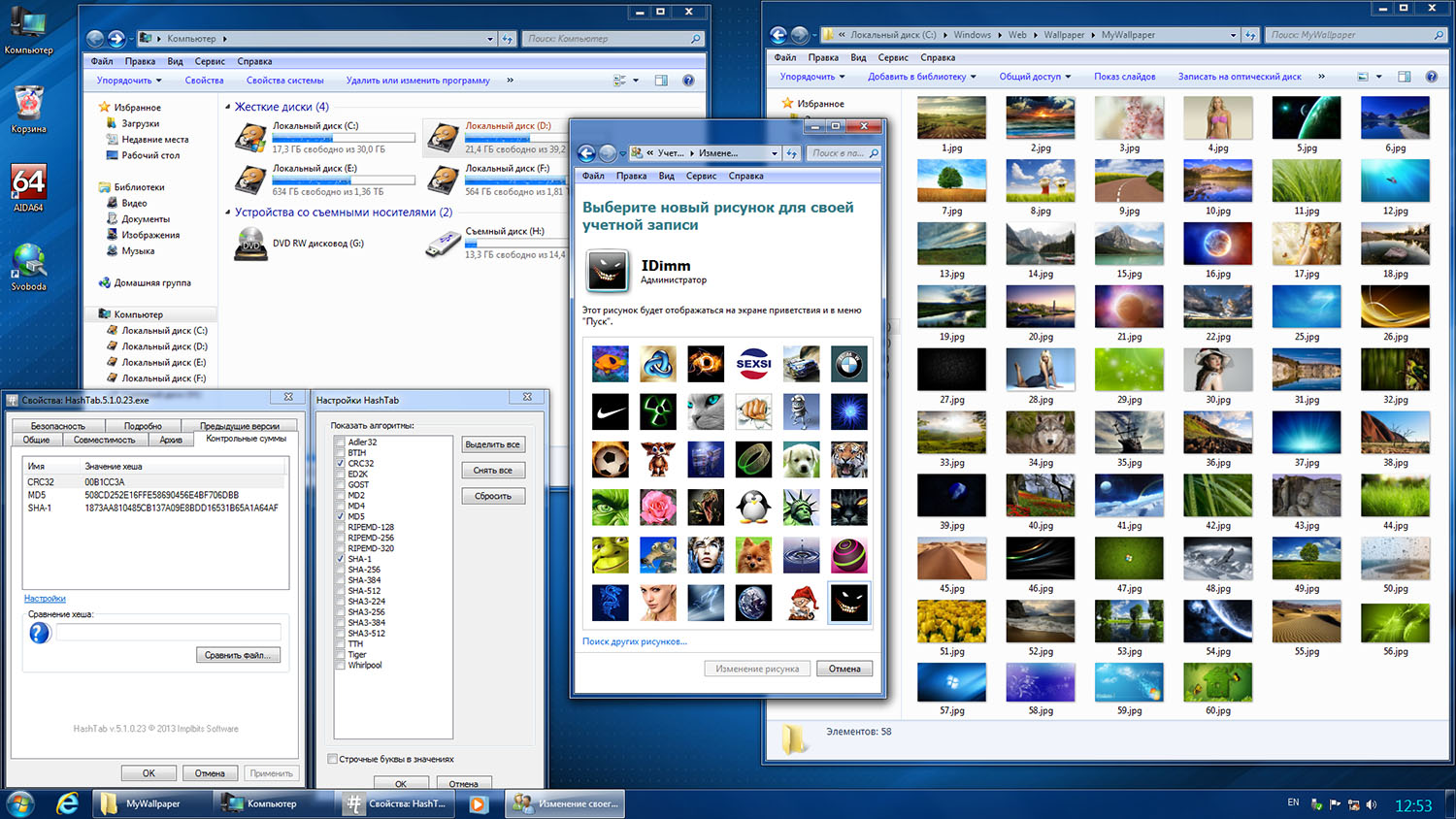Click the 'Выделить все' button
1456x819 pixels.
492,444
